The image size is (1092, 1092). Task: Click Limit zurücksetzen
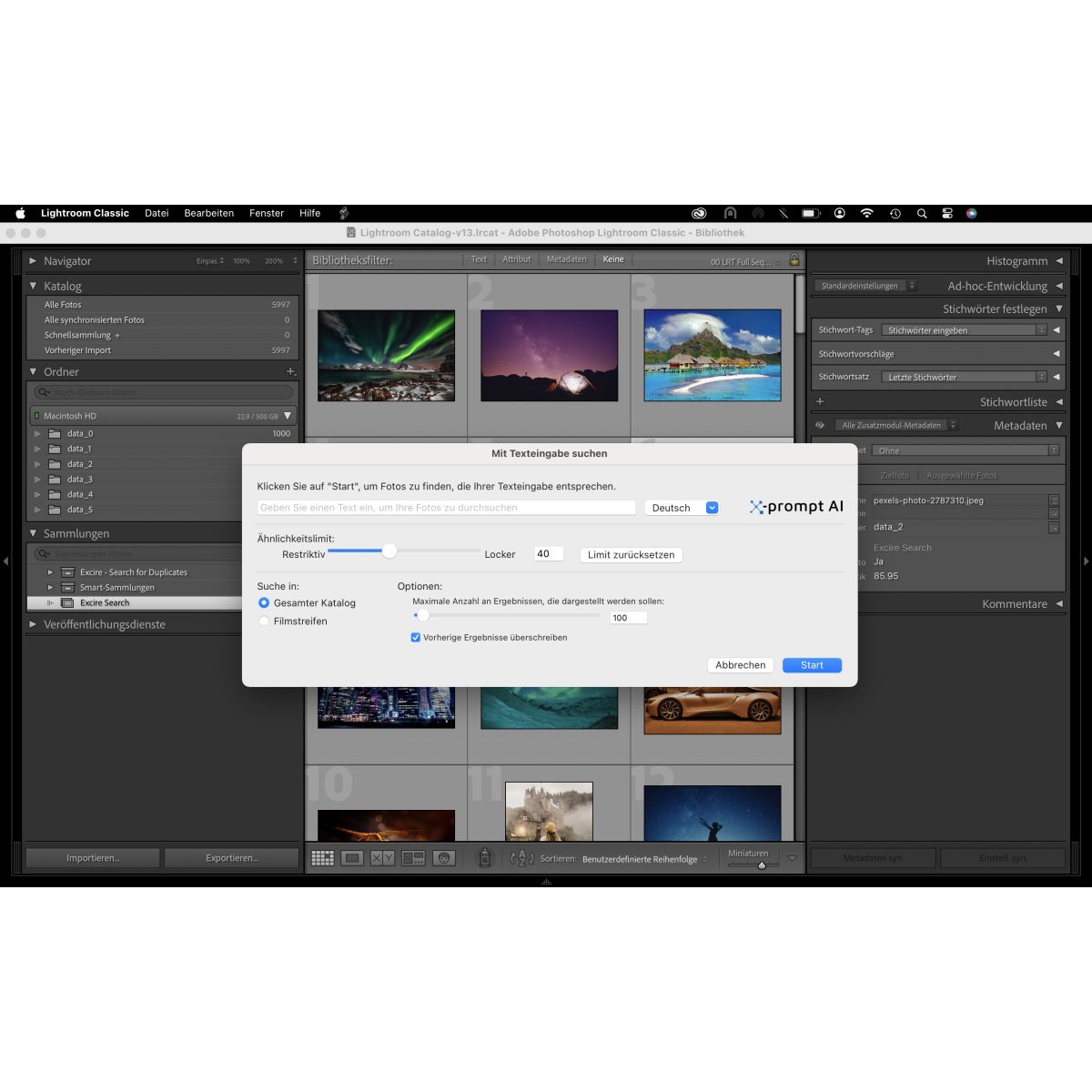(x=631, y=554)
